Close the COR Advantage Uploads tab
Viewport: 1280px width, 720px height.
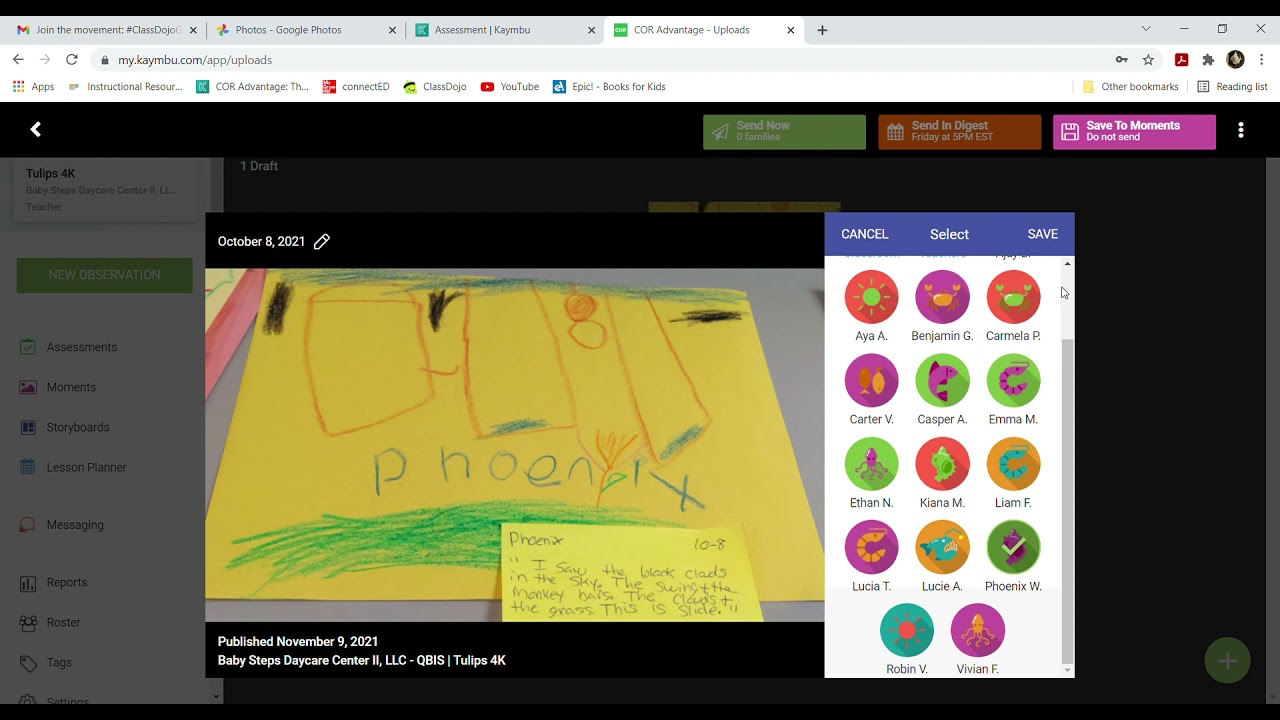790,30
